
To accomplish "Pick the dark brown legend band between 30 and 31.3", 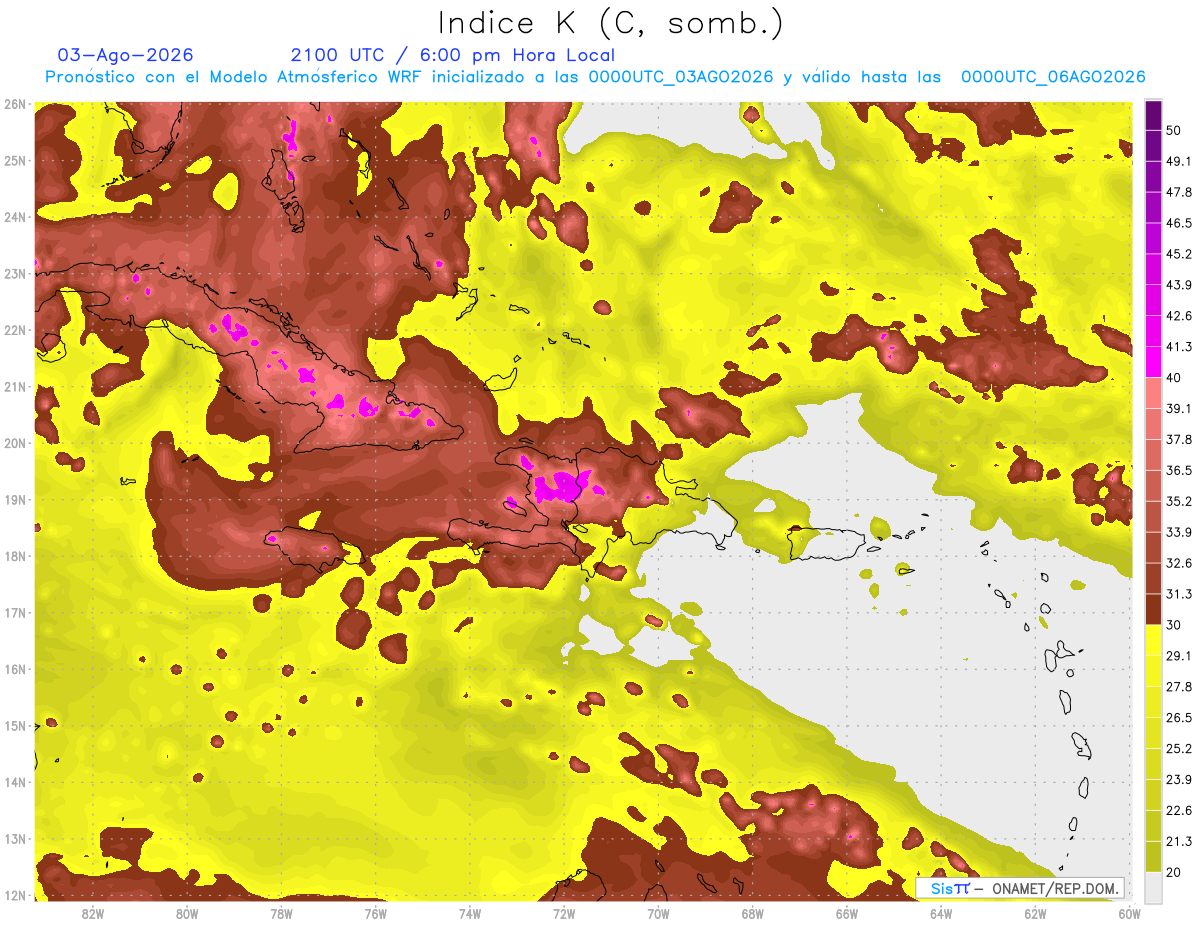I will (x=1153, y=609).
